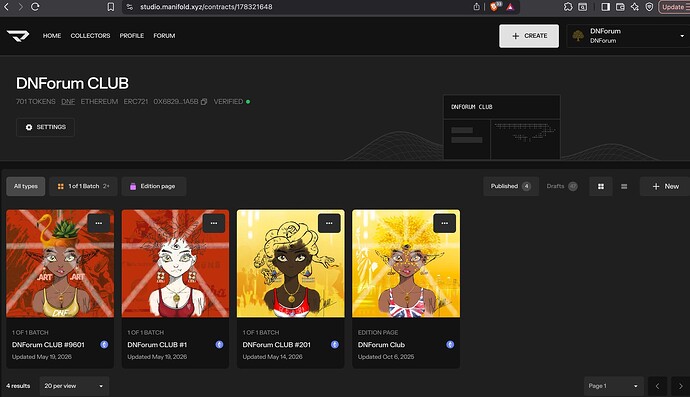Open the 20 per view dropdown
The image size is (690, 397).
pos(74,386)
